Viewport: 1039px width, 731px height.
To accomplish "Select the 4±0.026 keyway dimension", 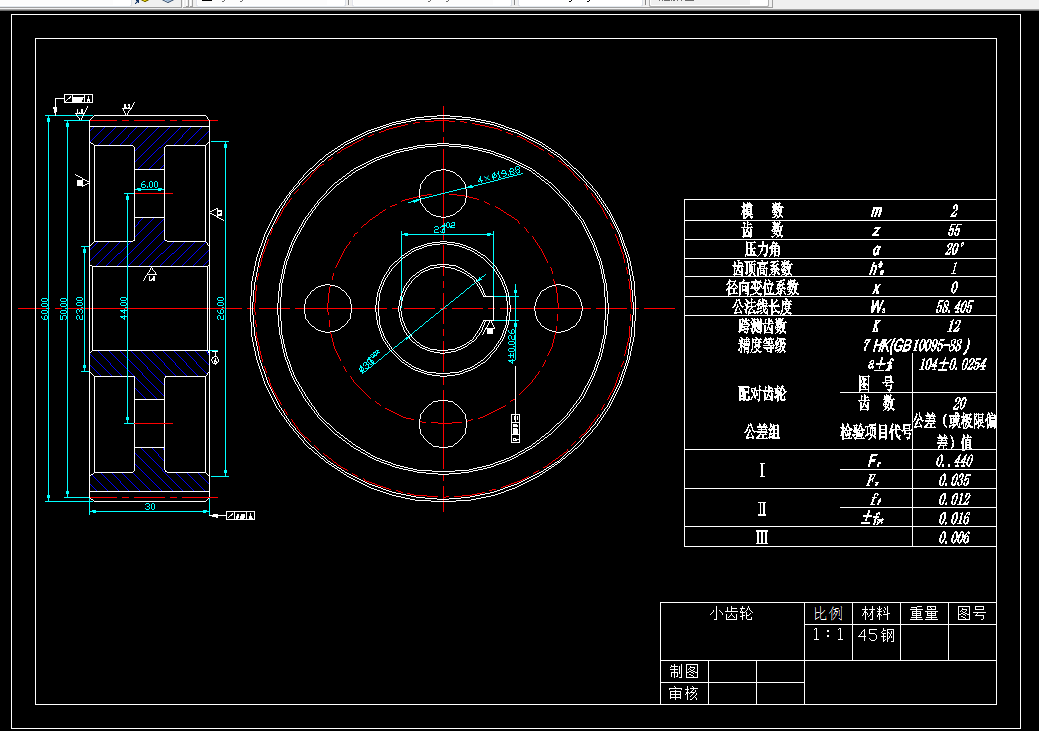I will click(x=512, y=346).
